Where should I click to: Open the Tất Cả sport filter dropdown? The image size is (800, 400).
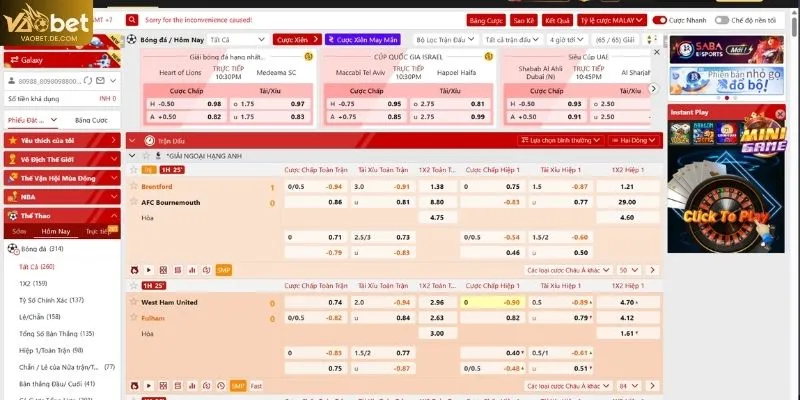[x=238, y=39]
